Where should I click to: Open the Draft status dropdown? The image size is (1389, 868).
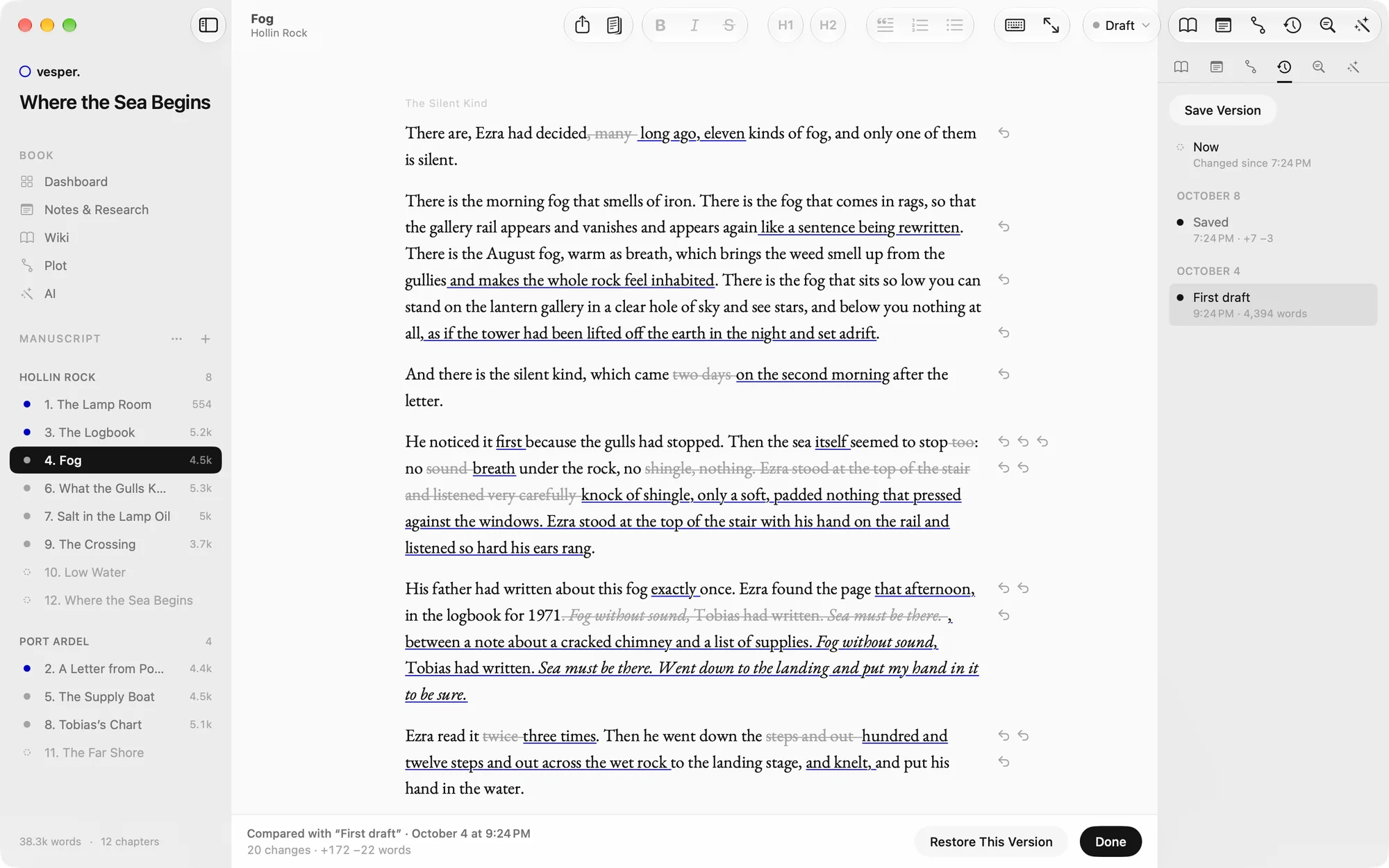click(1120, 25)
